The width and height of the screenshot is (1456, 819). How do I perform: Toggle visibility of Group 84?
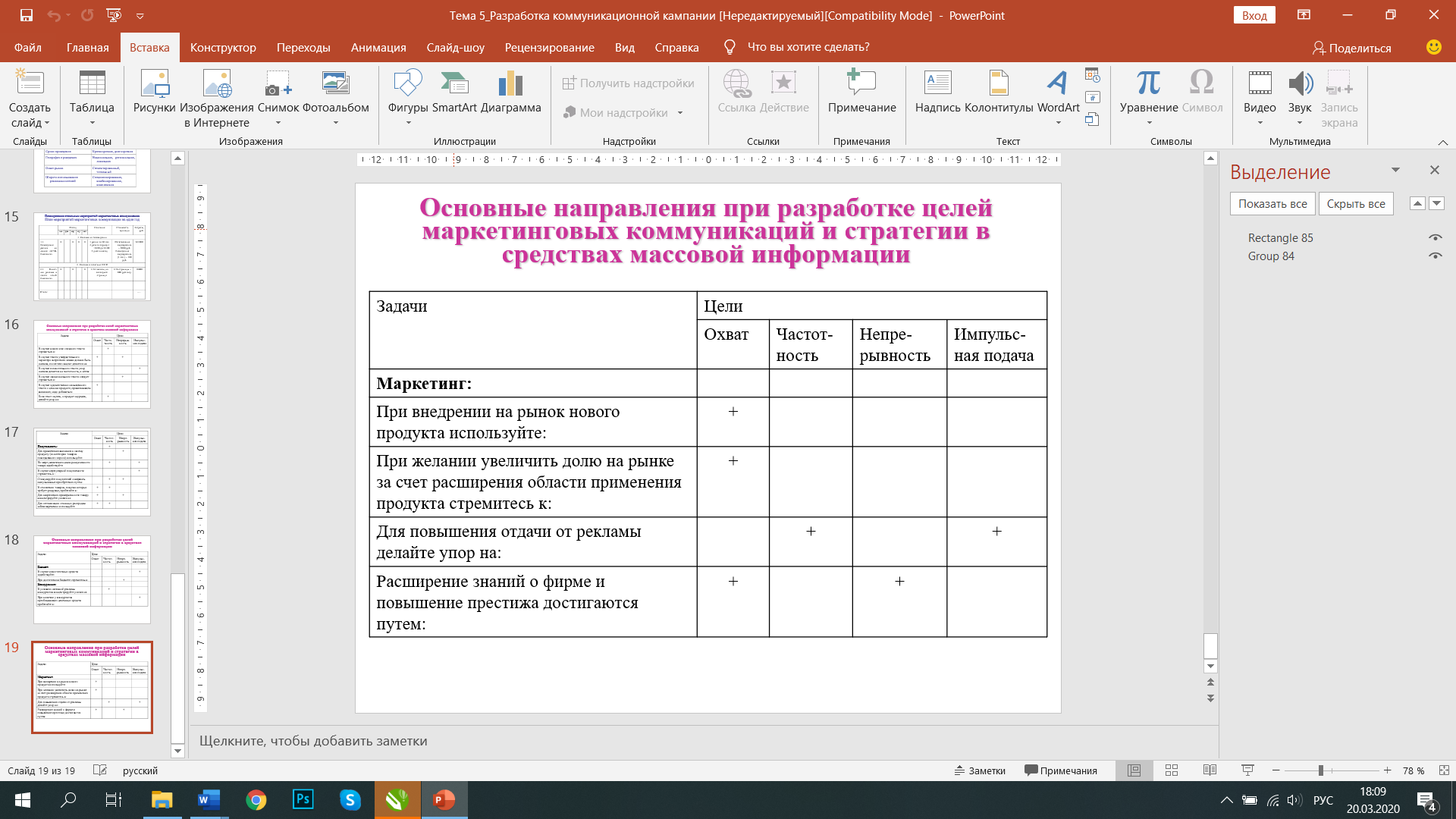tap(1435, 256)
